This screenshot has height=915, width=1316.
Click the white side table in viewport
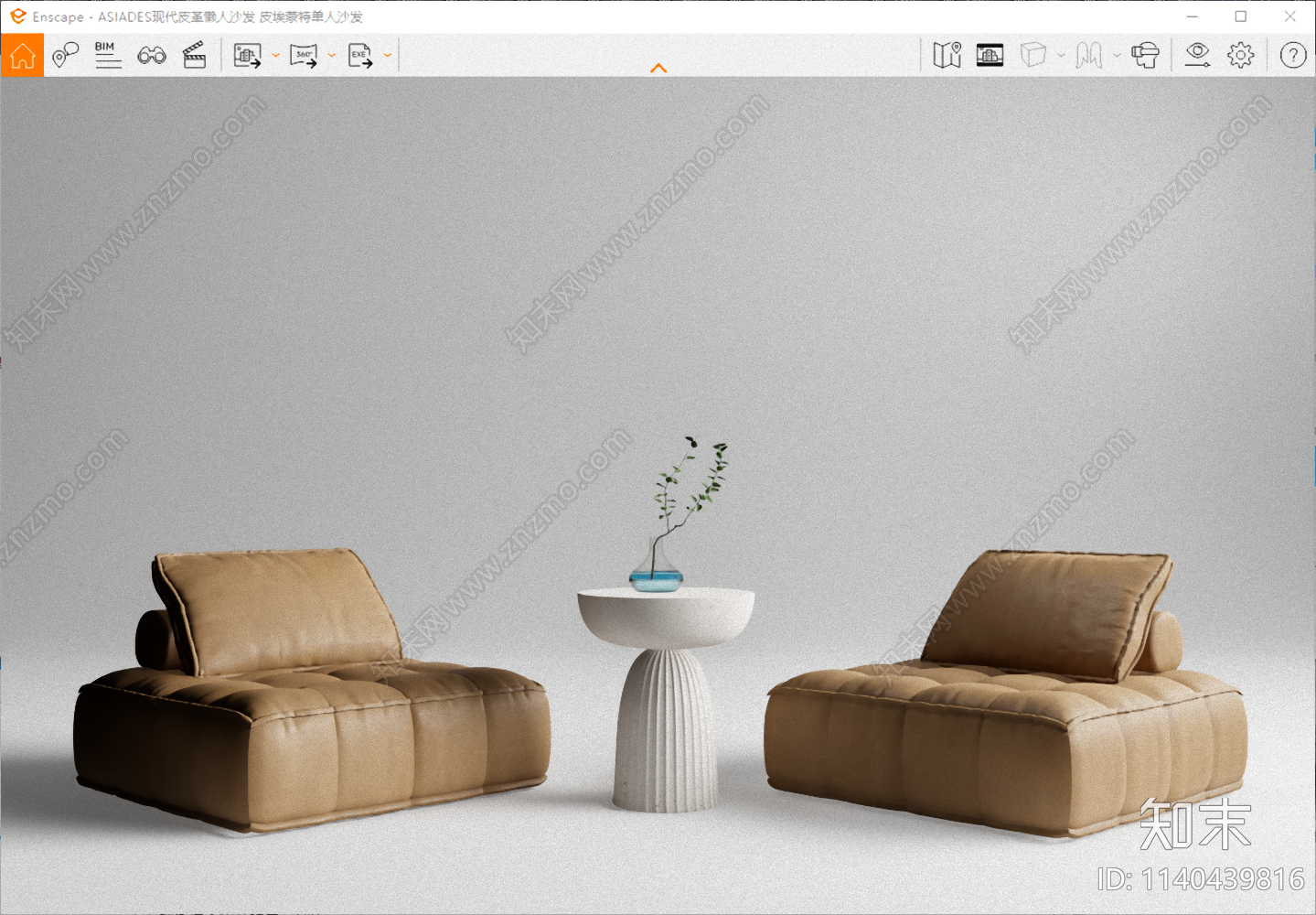tap(666, 700)
